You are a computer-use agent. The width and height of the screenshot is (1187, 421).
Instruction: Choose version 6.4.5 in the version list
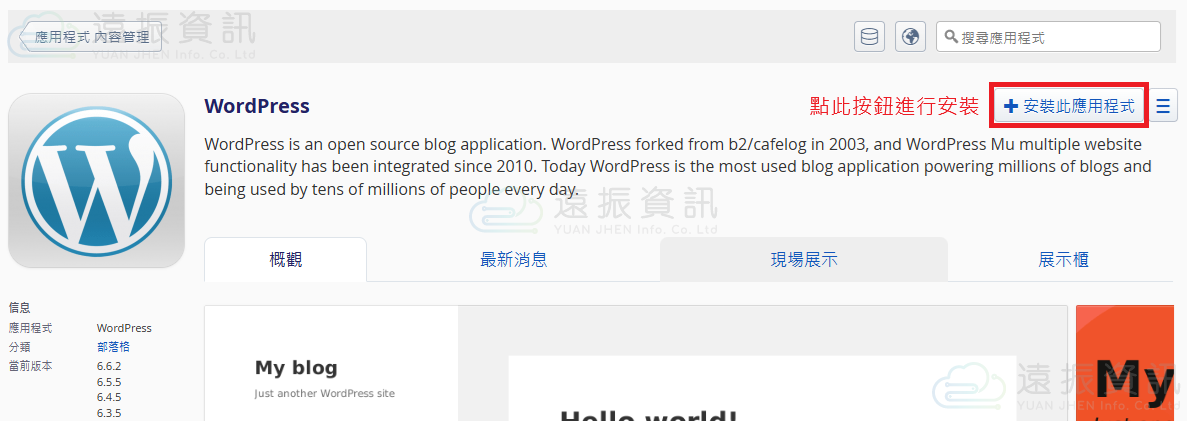click(x=109, y=397)
